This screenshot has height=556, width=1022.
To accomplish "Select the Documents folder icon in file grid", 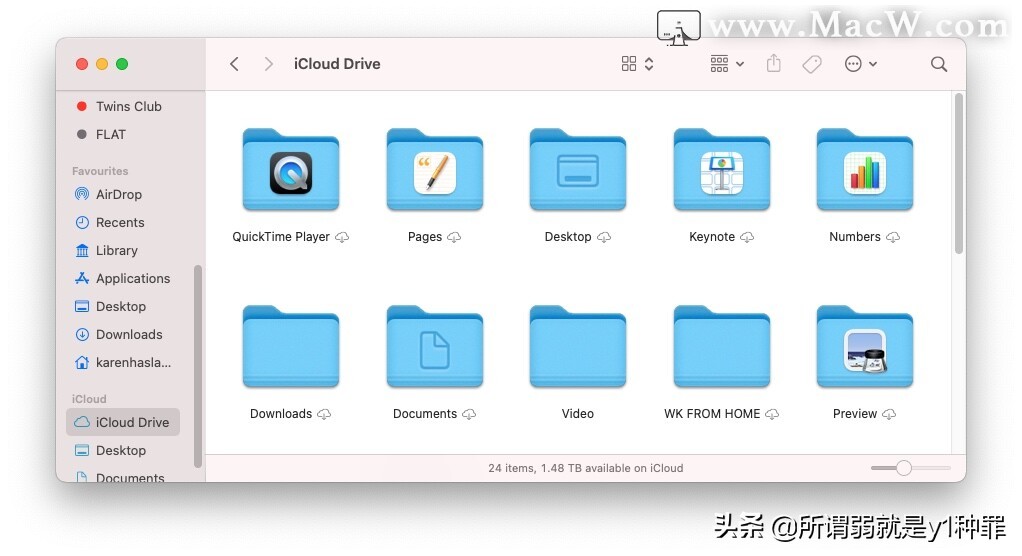I will (435, 347).
